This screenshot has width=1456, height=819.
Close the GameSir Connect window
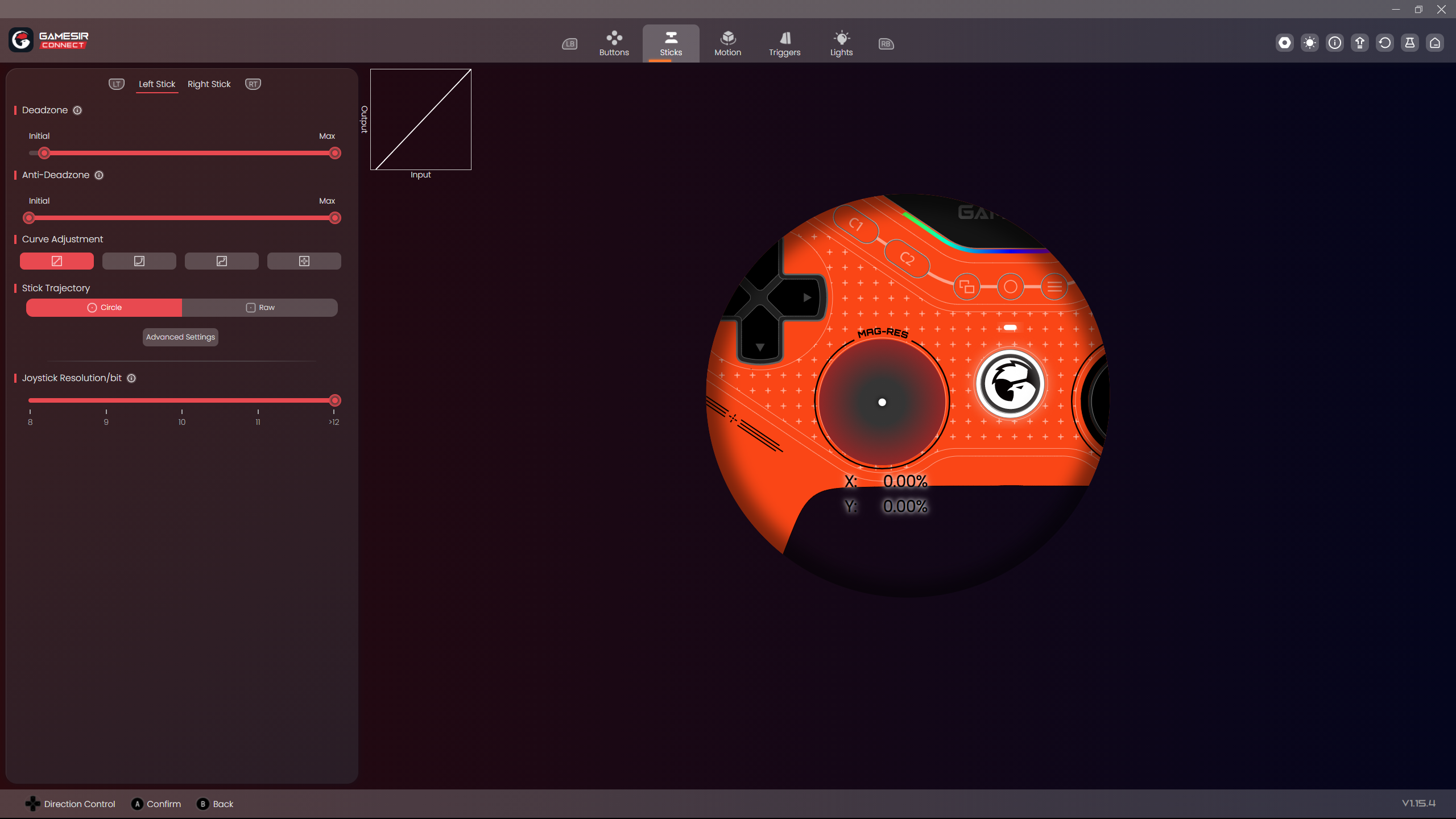click(x=1441, y=9)
